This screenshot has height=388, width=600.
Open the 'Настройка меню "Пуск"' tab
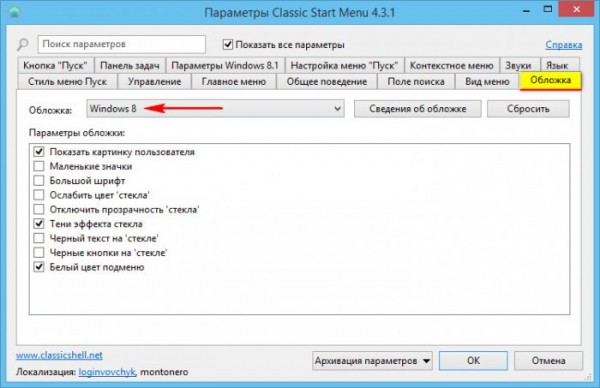344,65
